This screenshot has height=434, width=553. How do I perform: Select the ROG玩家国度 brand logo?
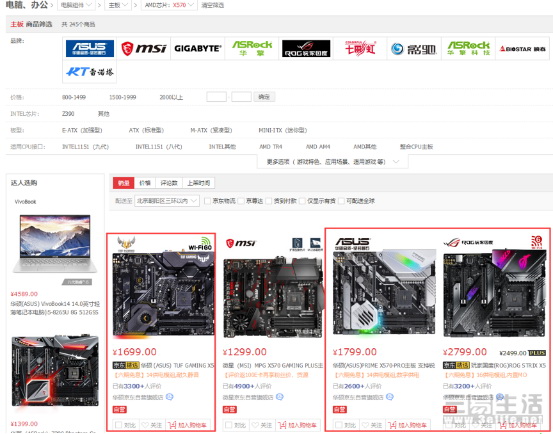click(306, 48)
